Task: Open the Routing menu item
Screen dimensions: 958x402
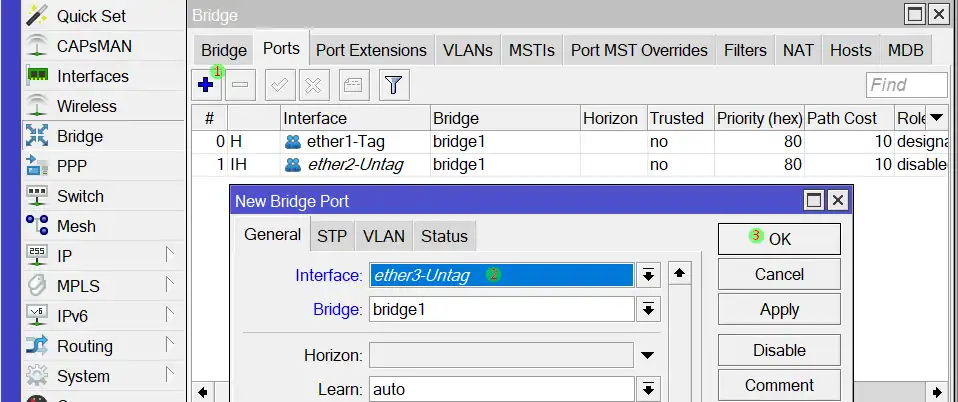Action: pyautogui.click(x=84, y=346)
